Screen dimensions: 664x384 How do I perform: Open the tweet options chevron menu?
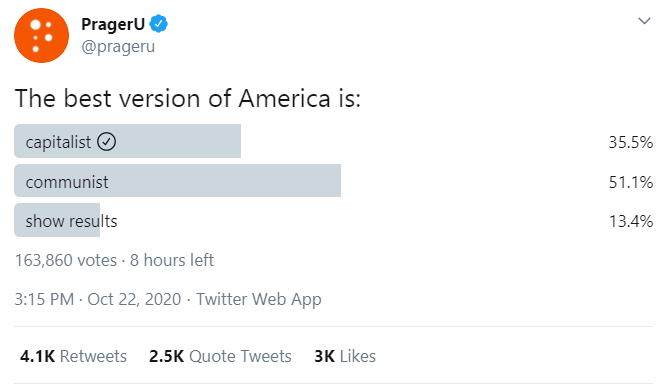(x=644, y=21)
